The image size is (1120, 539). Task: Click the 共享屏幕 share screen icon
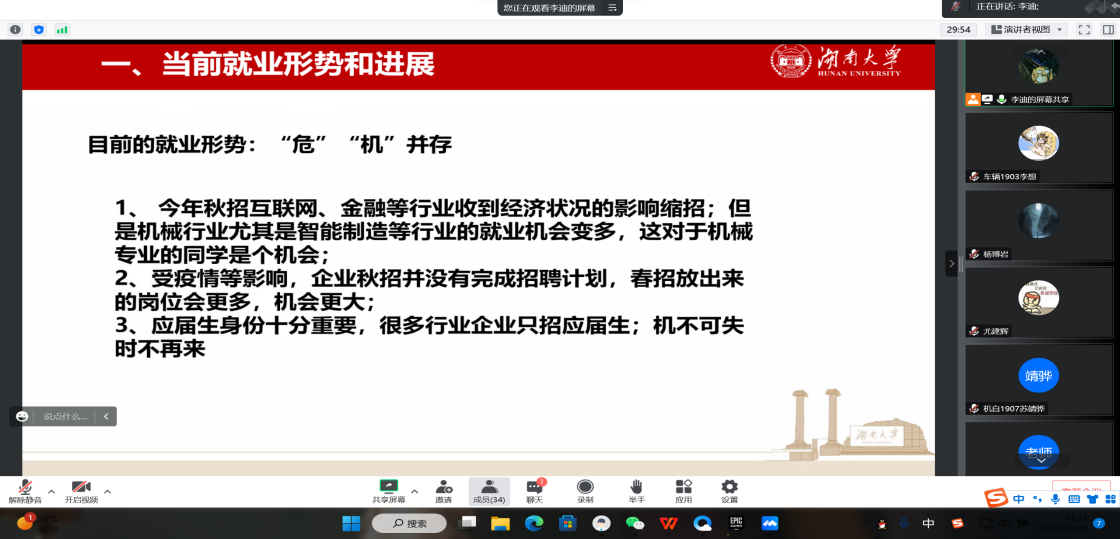(x=388, y=489)
